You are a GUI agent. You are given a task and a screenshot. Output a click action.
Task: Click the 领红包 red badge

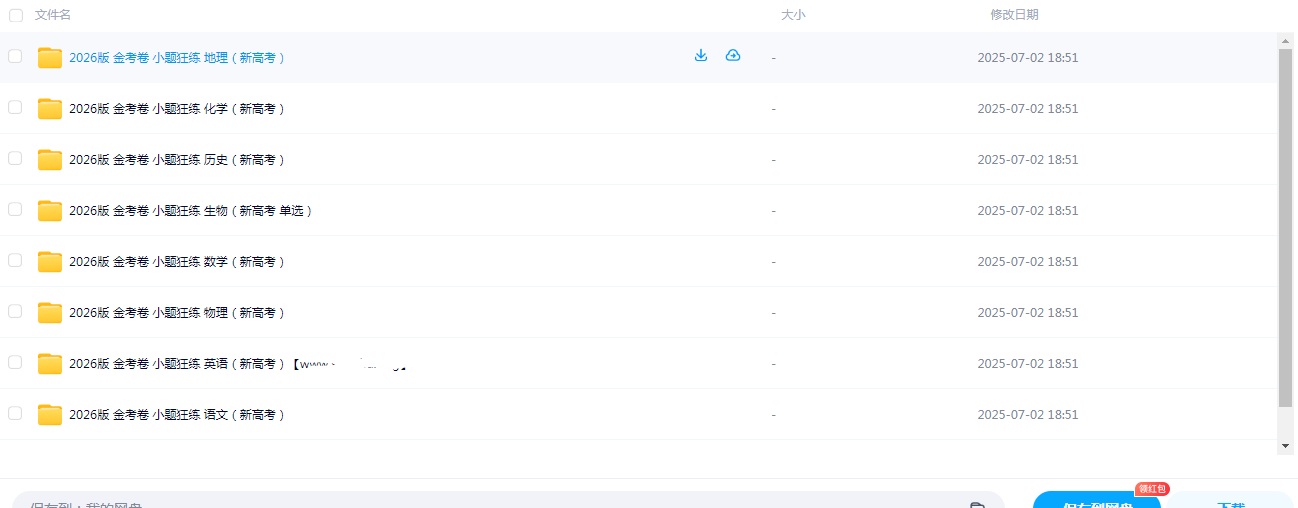pos(1152,489)
